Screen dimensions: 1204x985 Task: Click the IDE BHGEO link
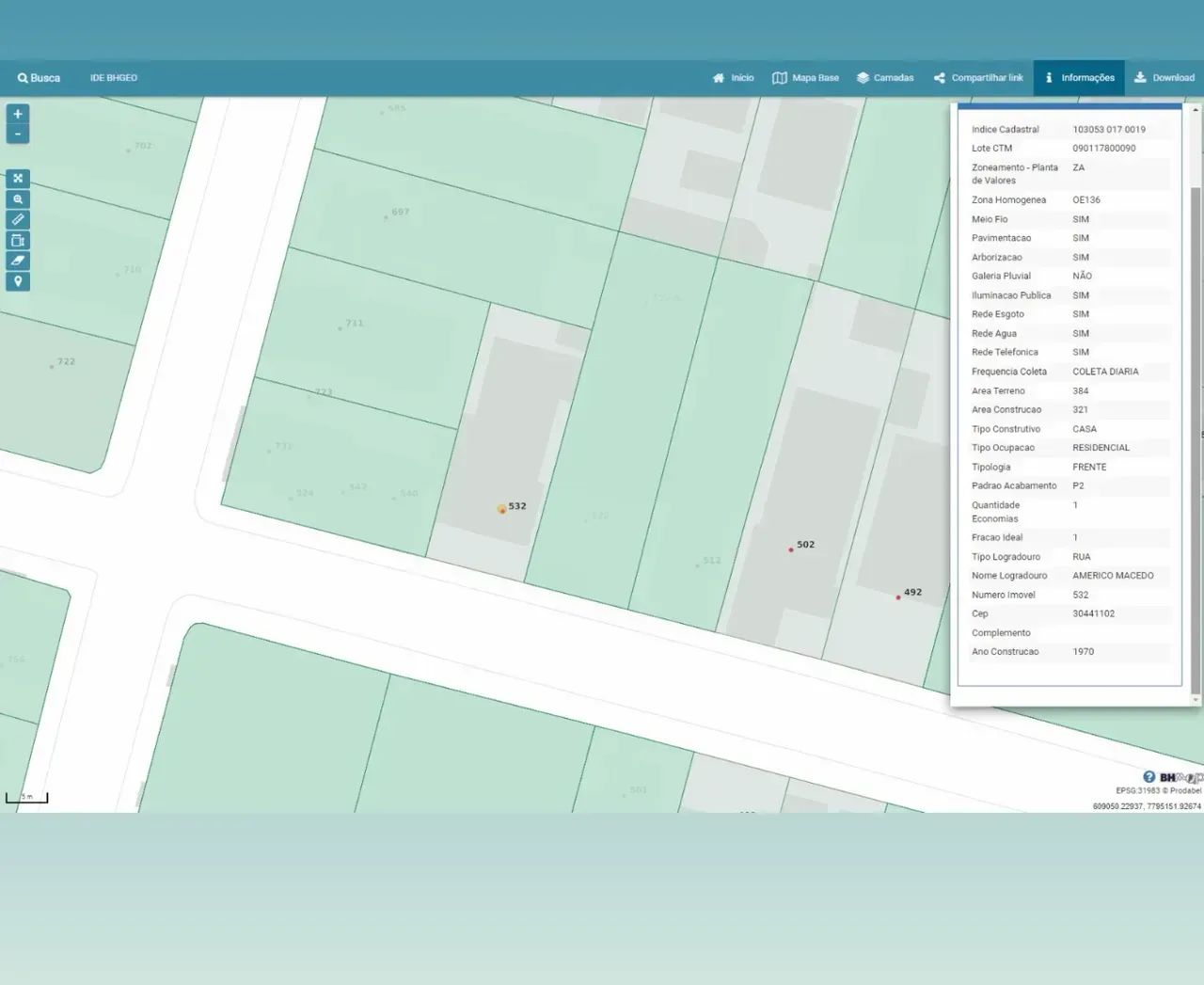click(114, 78)
